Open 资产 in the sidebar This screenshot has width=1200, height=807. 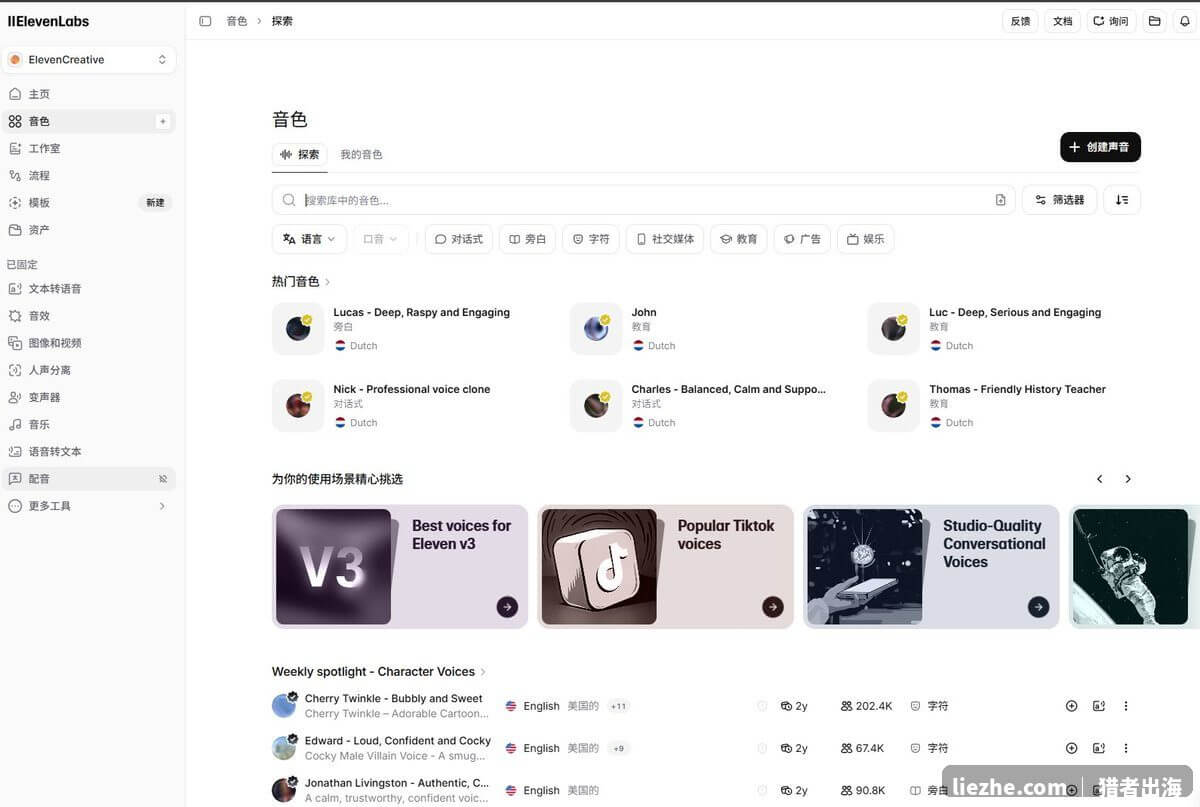click(x=88, y=229)
